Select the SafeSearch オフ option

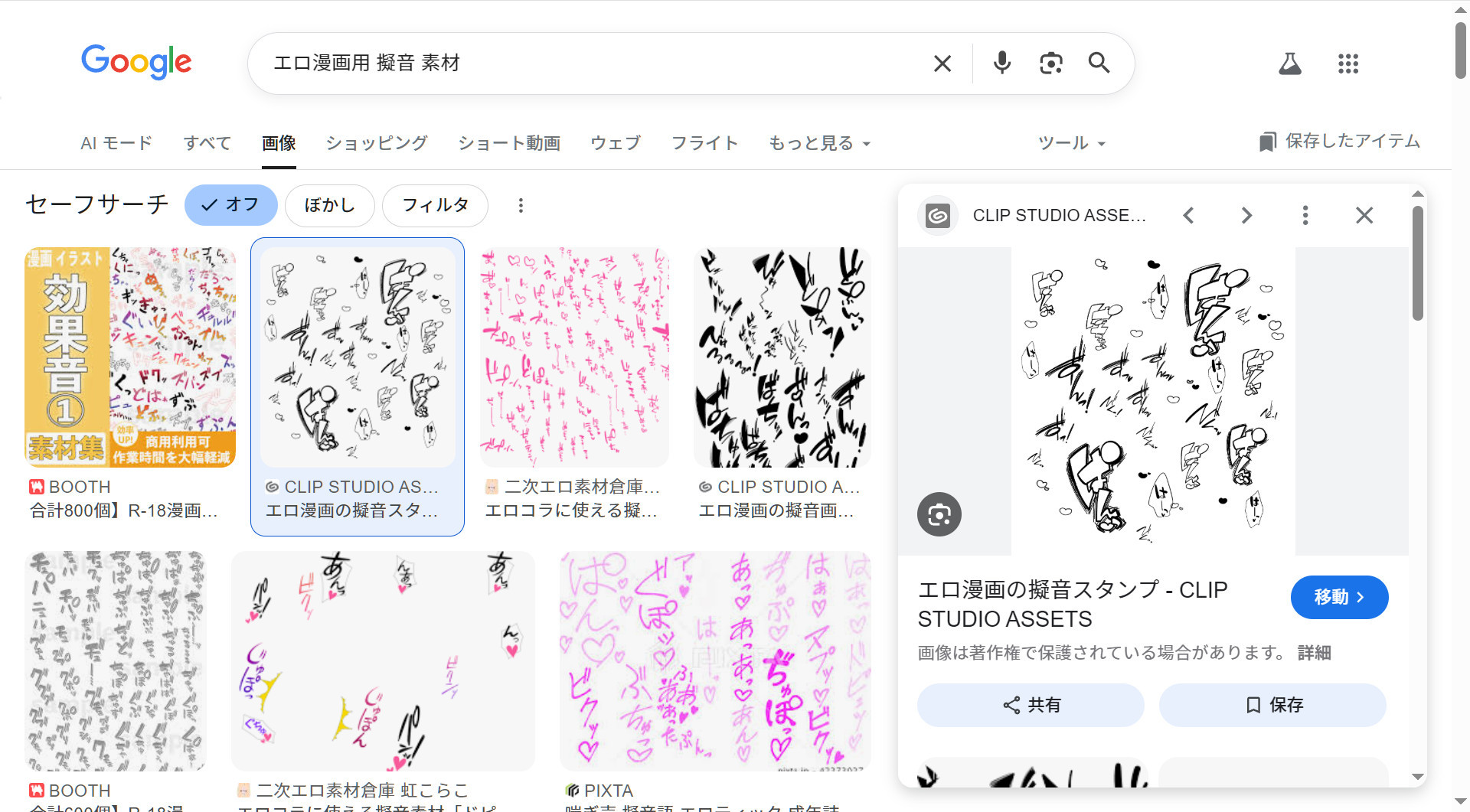point(230,205)
